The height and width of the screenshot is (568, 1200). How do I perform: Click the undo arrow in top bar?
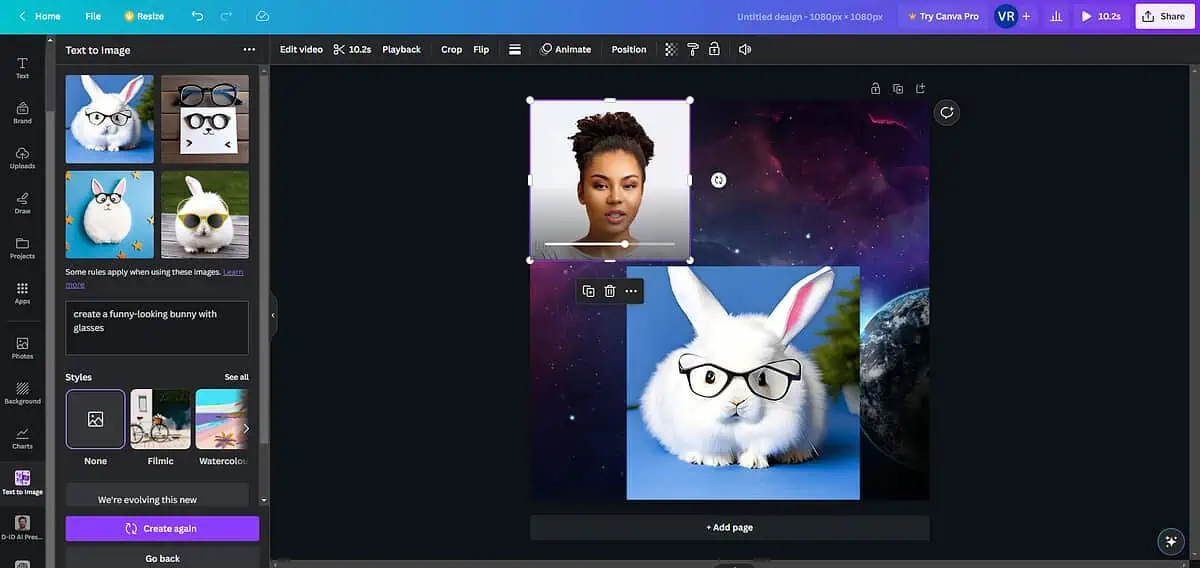pos(197,16)
